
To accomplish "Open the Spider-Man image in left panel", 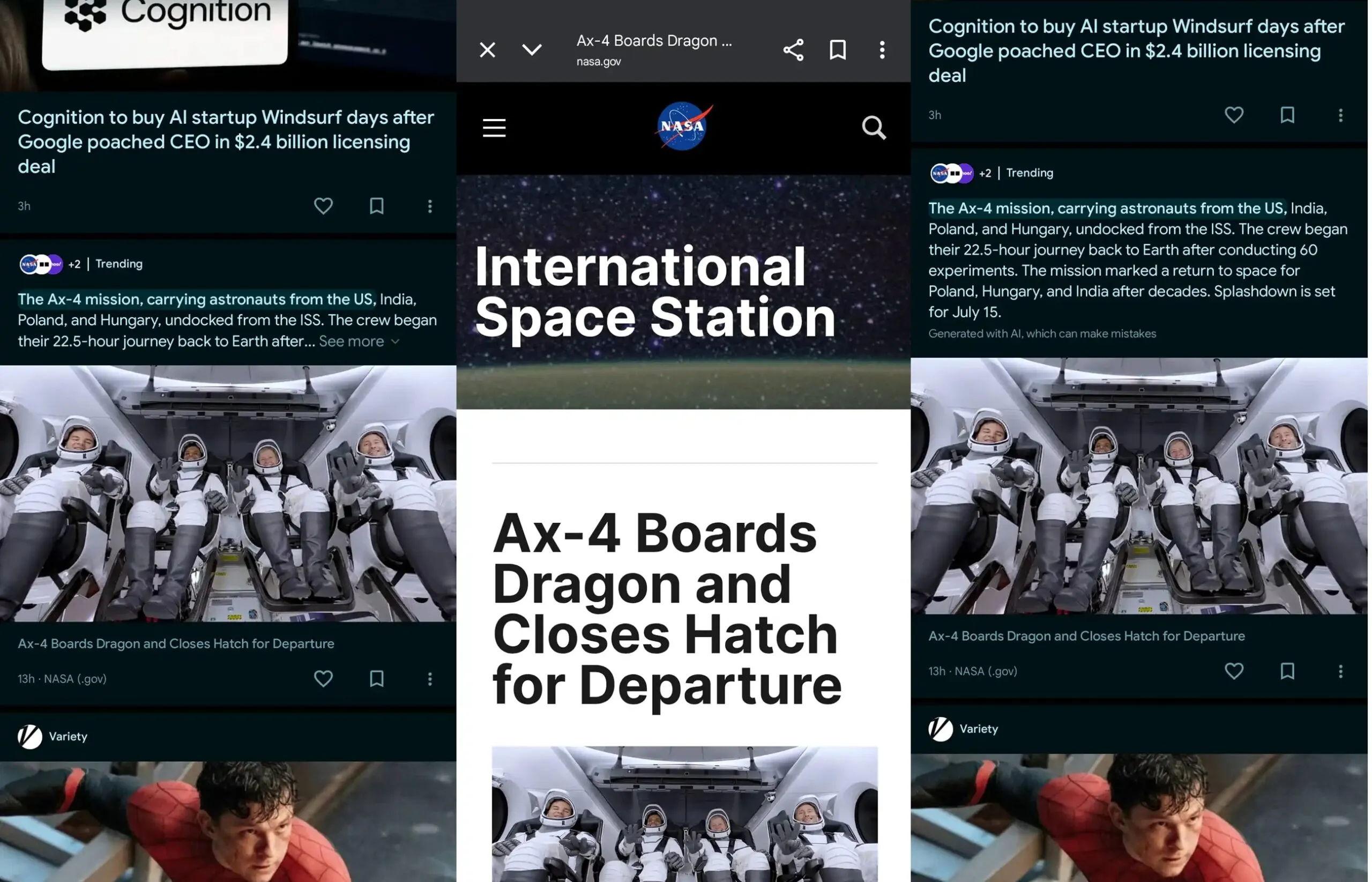I will point(228,821).
